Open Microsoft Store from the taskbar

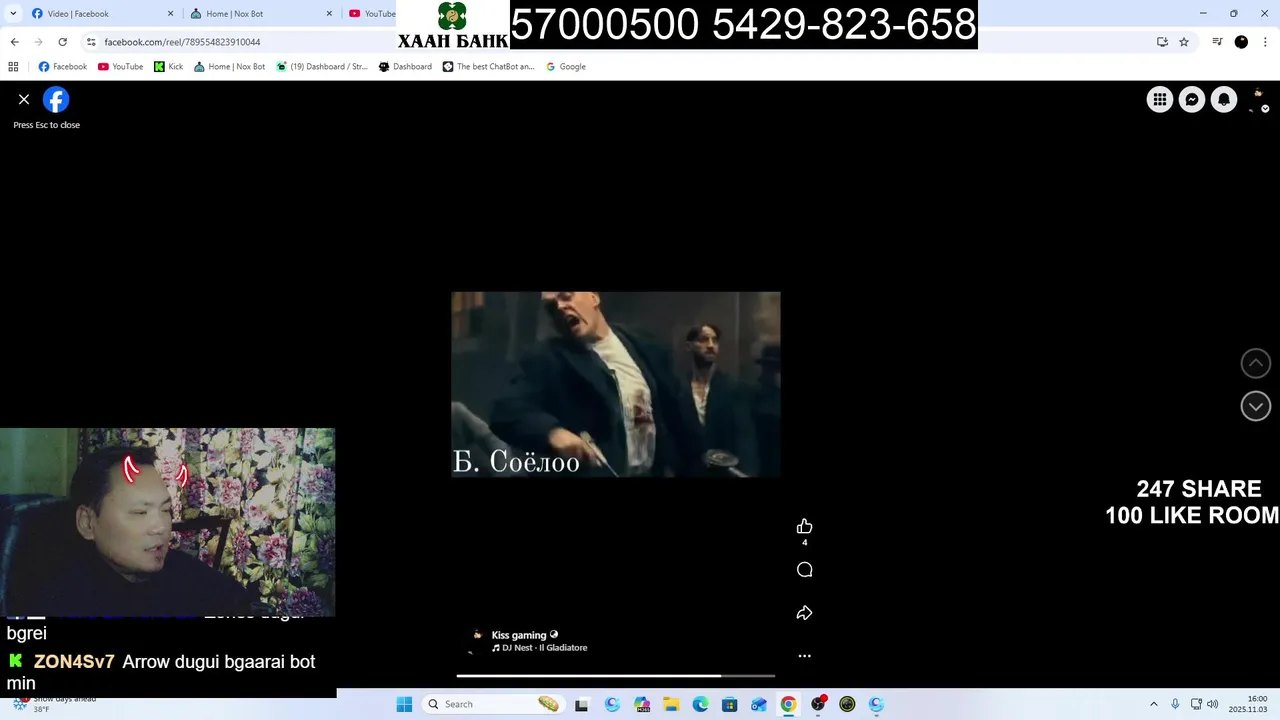[730, 704]
